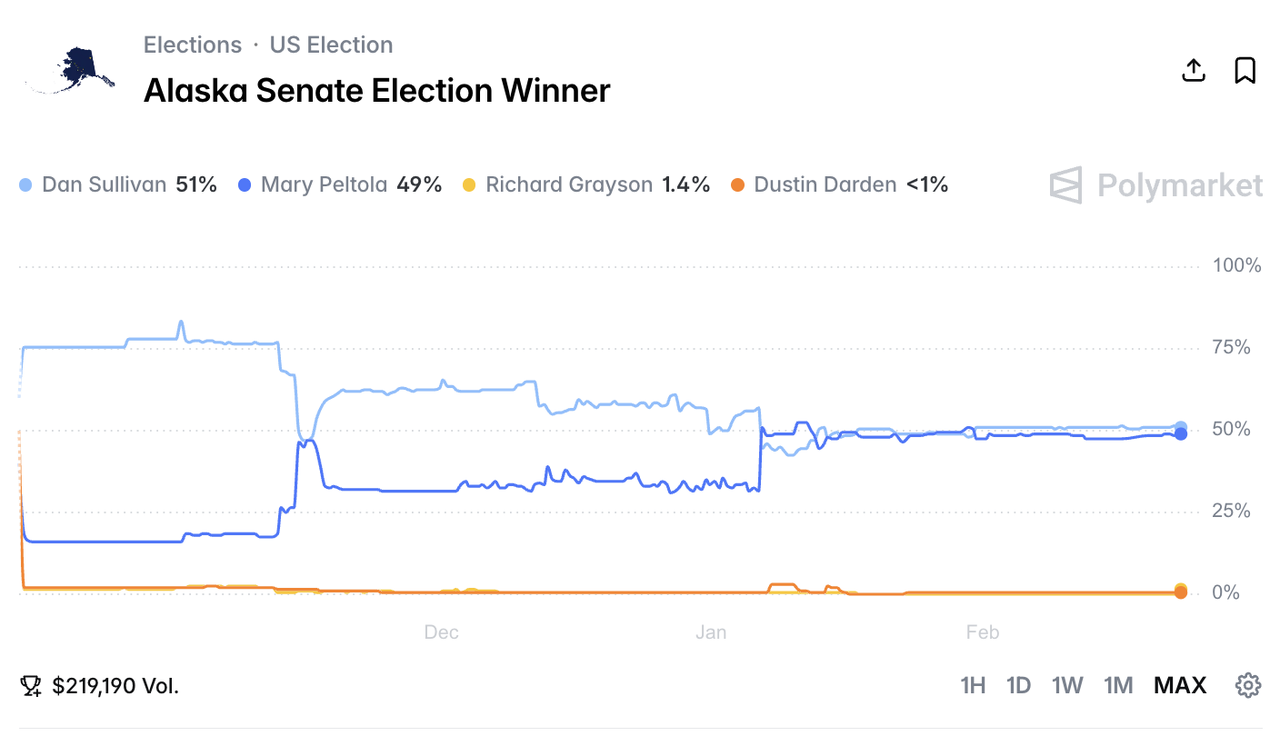Click Dan Sullivan legend color dot
This screenshot has height=736, width=1280.
point(26,185)
